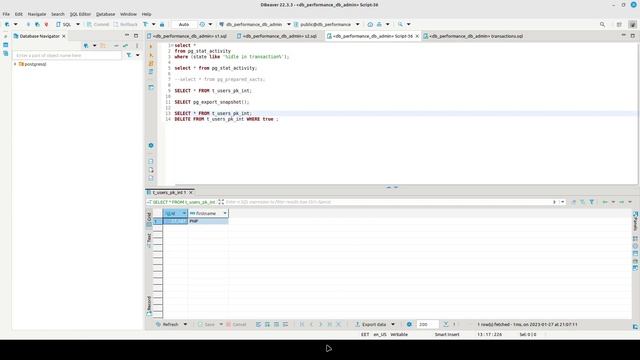Switch to the transactions.sql editor tab
Image resolution: width=640 pixels, height=360 pixels.
coord(473,36)
